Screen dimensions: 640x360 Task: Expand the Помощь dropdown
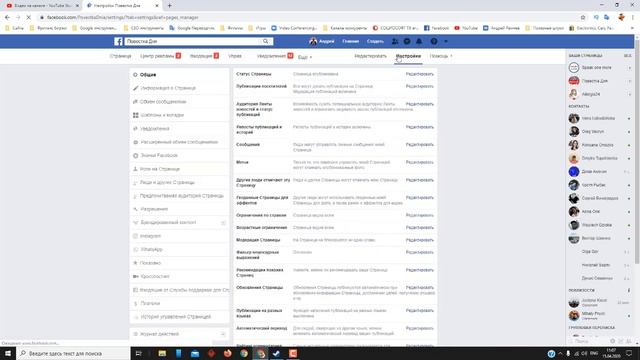pyautogui.click(x=441, y=56)
